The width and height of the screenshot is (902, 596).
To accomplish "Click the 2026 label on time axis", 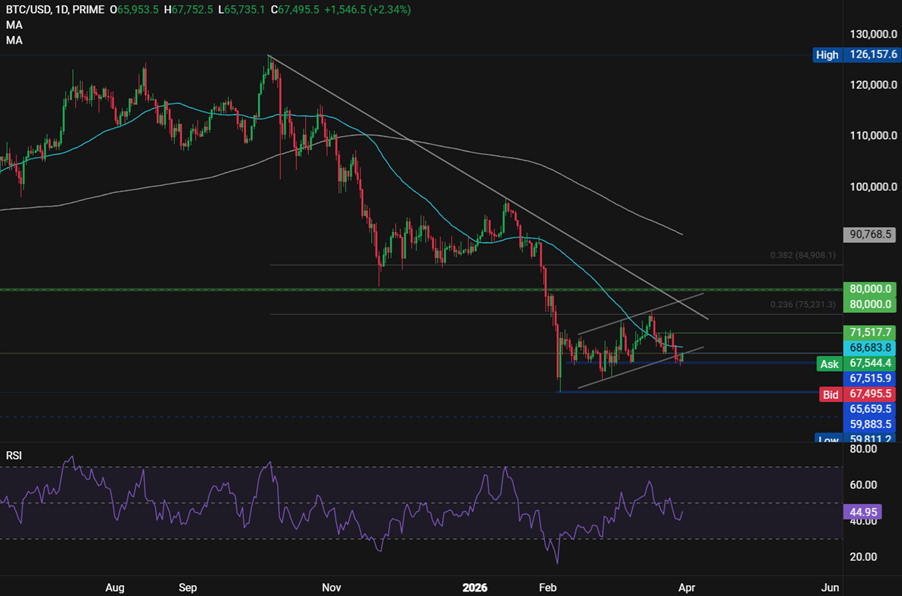I will 474,588.
